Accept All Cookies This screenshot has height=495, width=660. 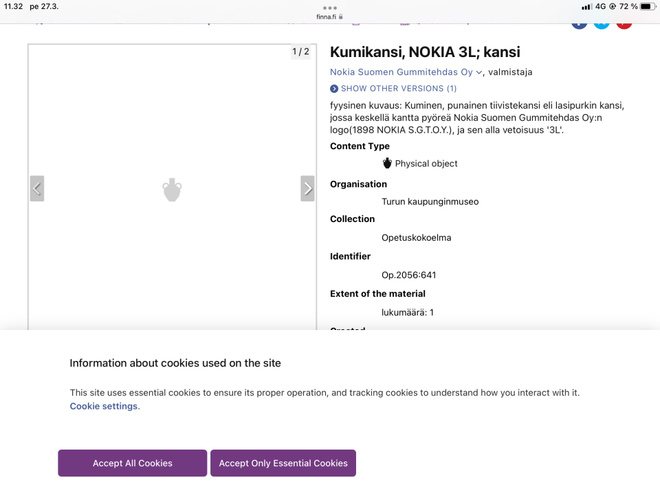click(133, 463)
